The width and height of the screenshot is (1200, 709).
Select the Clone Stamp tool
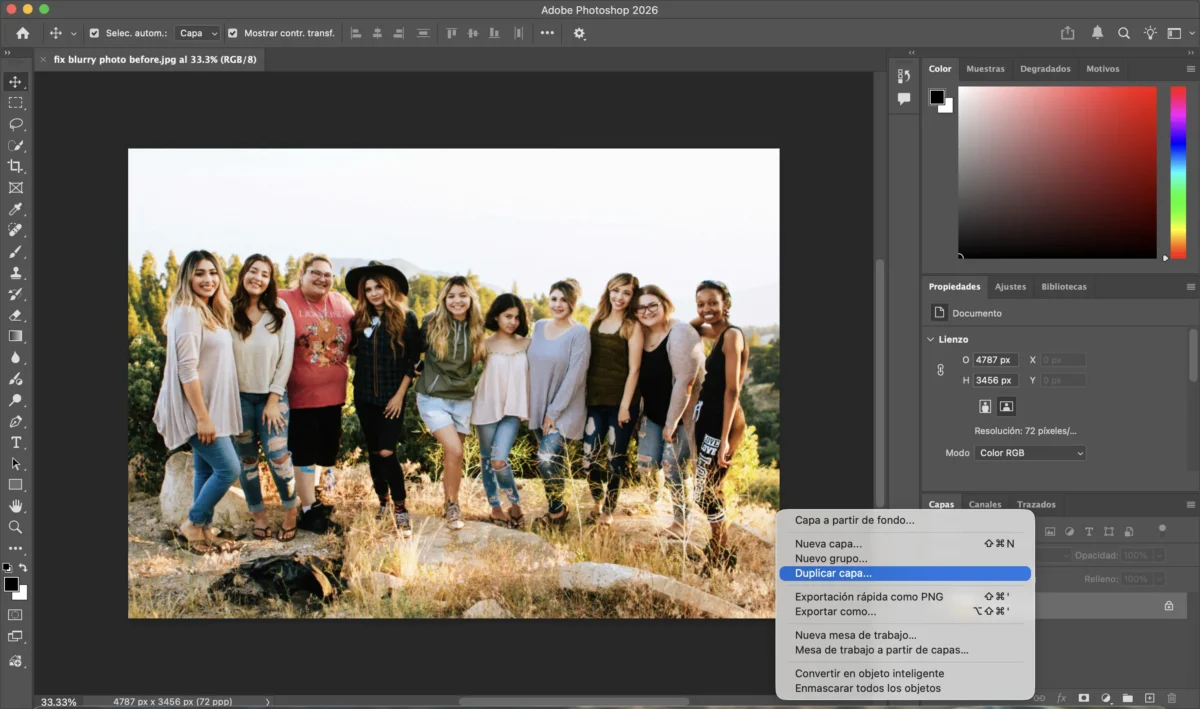coord(15,273)
